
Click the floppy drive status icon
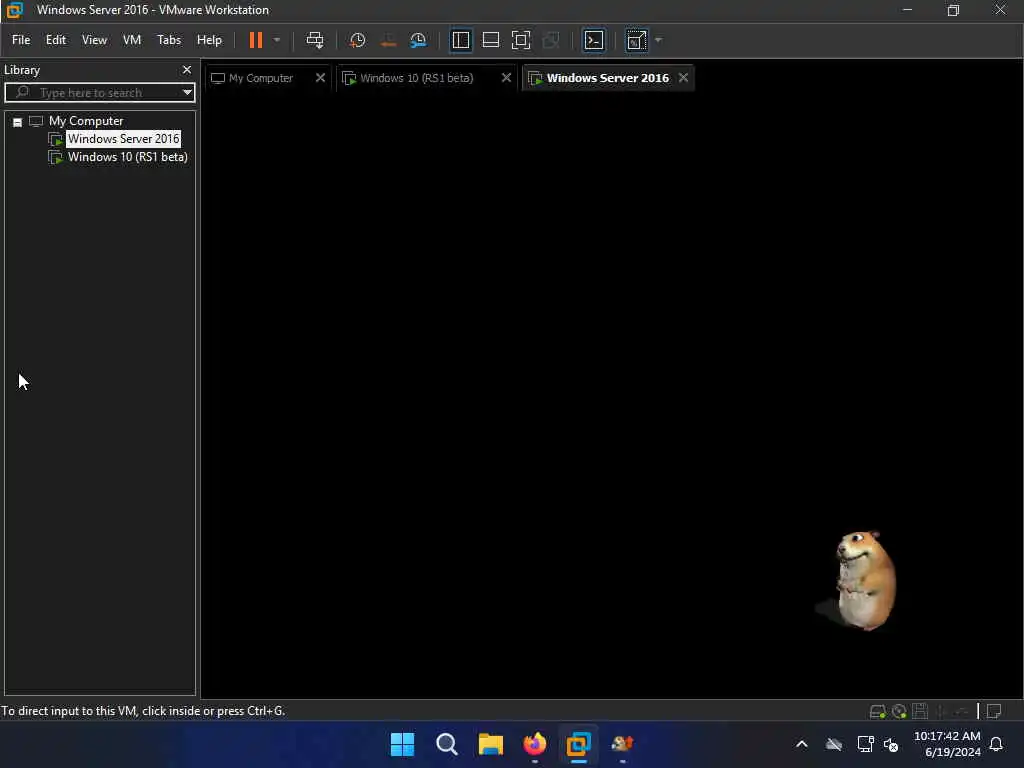click(920, 711)
